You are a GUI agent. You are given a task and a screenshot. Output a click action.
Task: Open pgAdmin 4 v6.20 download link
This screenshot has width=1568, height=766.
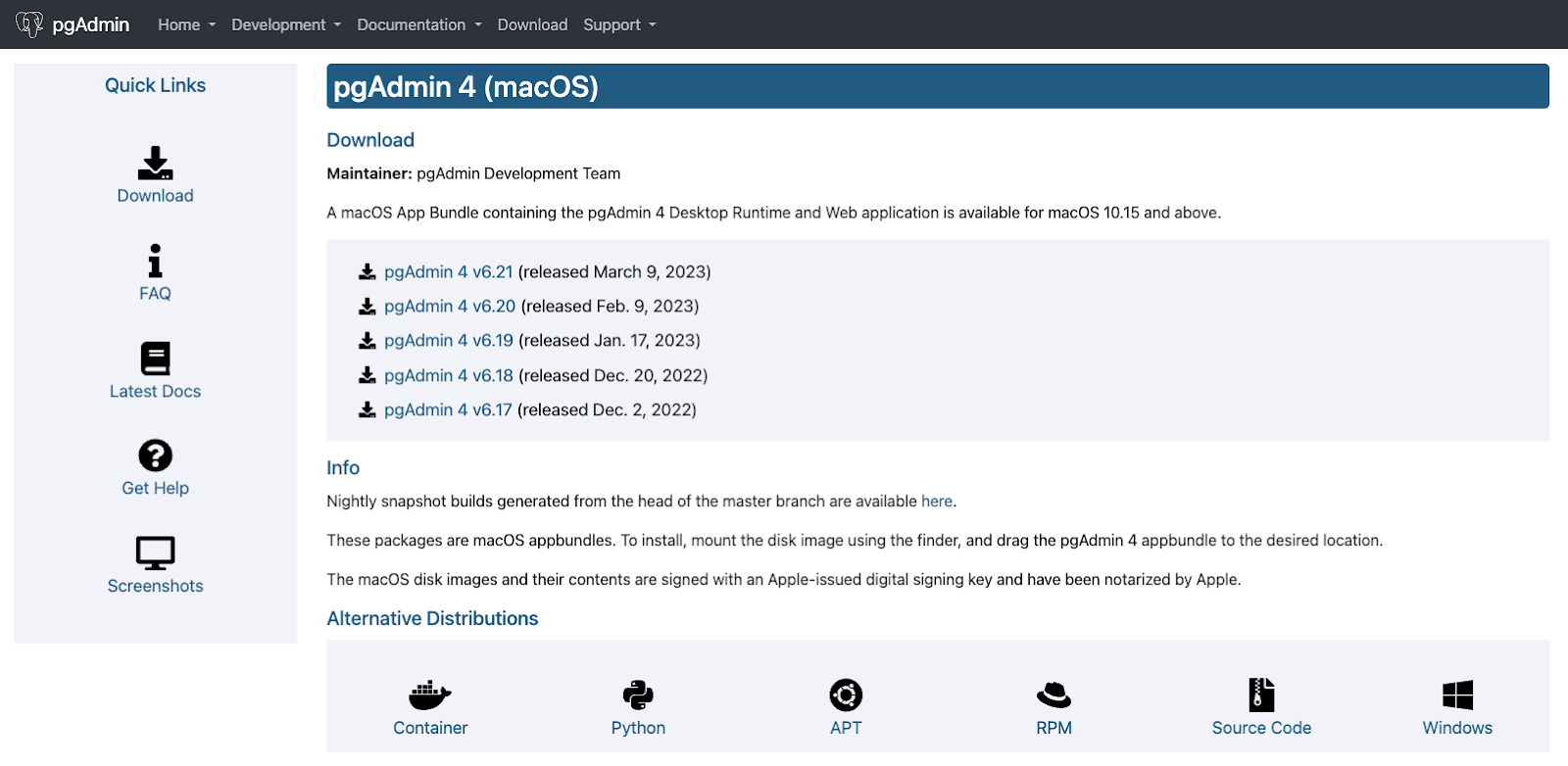[x=450, y=307]
